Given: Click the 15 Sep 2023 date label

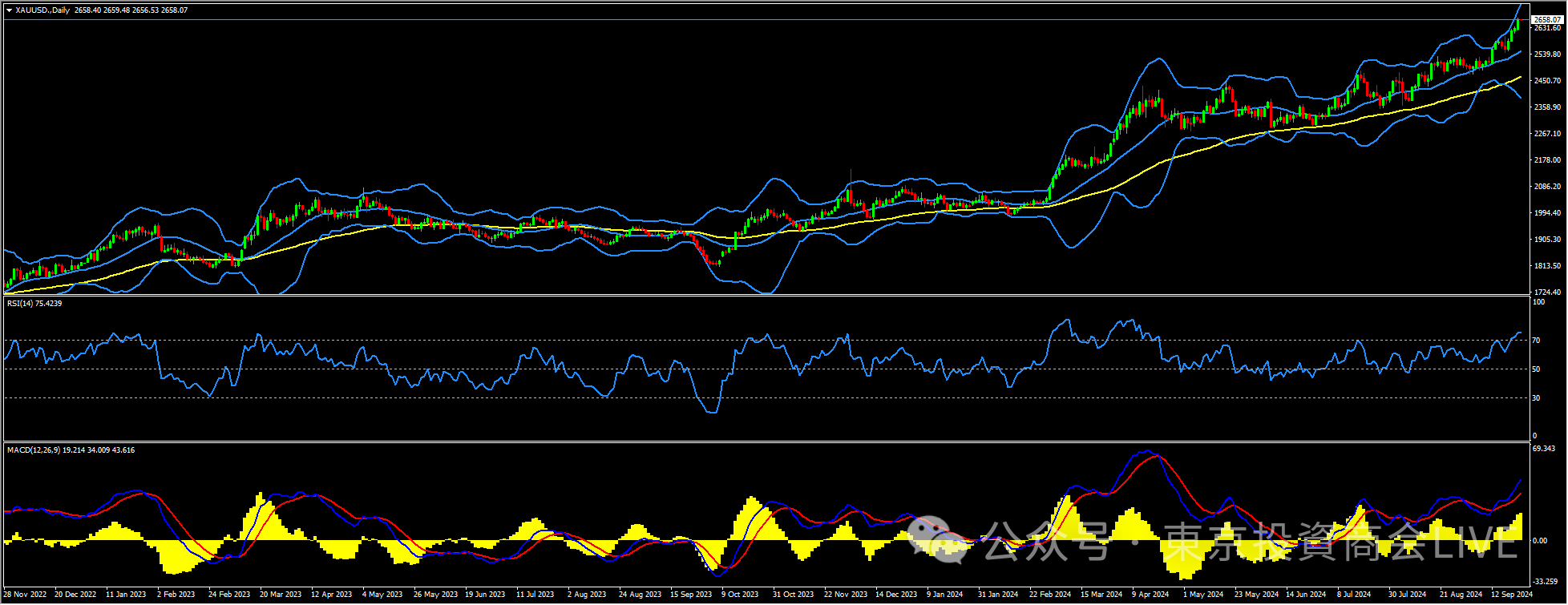Looking at the screenshot, I should [x=691, y=595].
